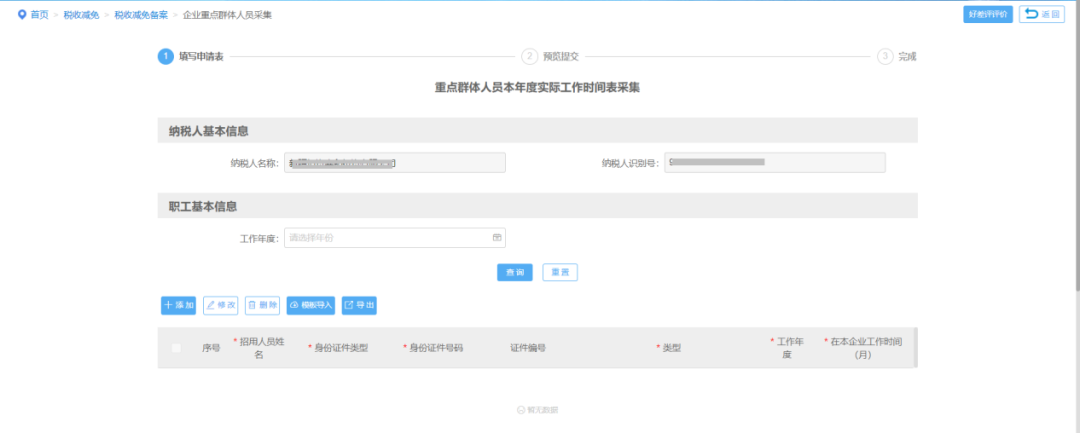Viewport: 1080px width, 433px height.
Task: Click the 纳税人名称 input field
Action: [x=395, y=163]
